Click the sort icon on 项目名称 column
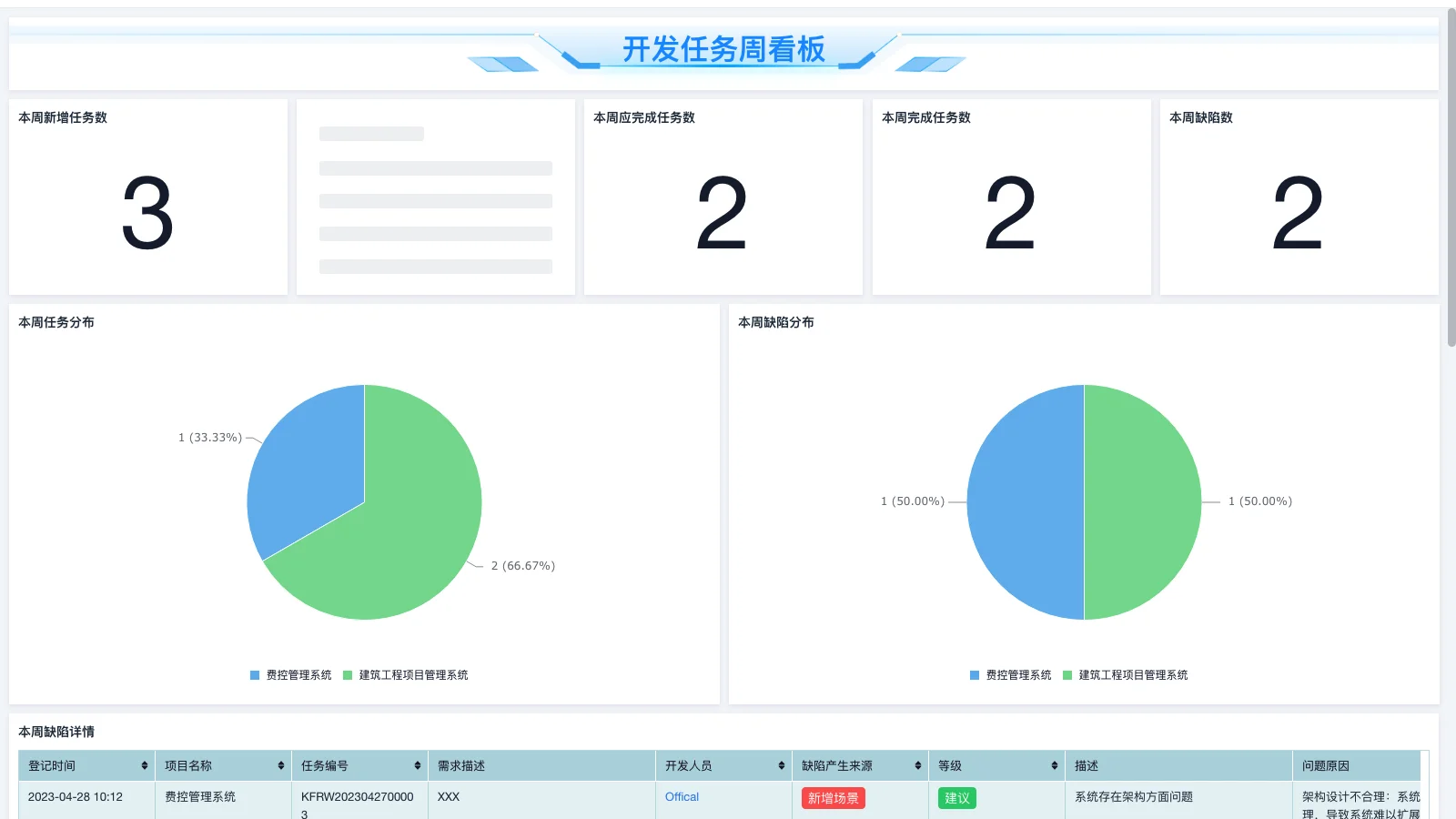The height and width of the screenshot is (819, 1456). 280,765
